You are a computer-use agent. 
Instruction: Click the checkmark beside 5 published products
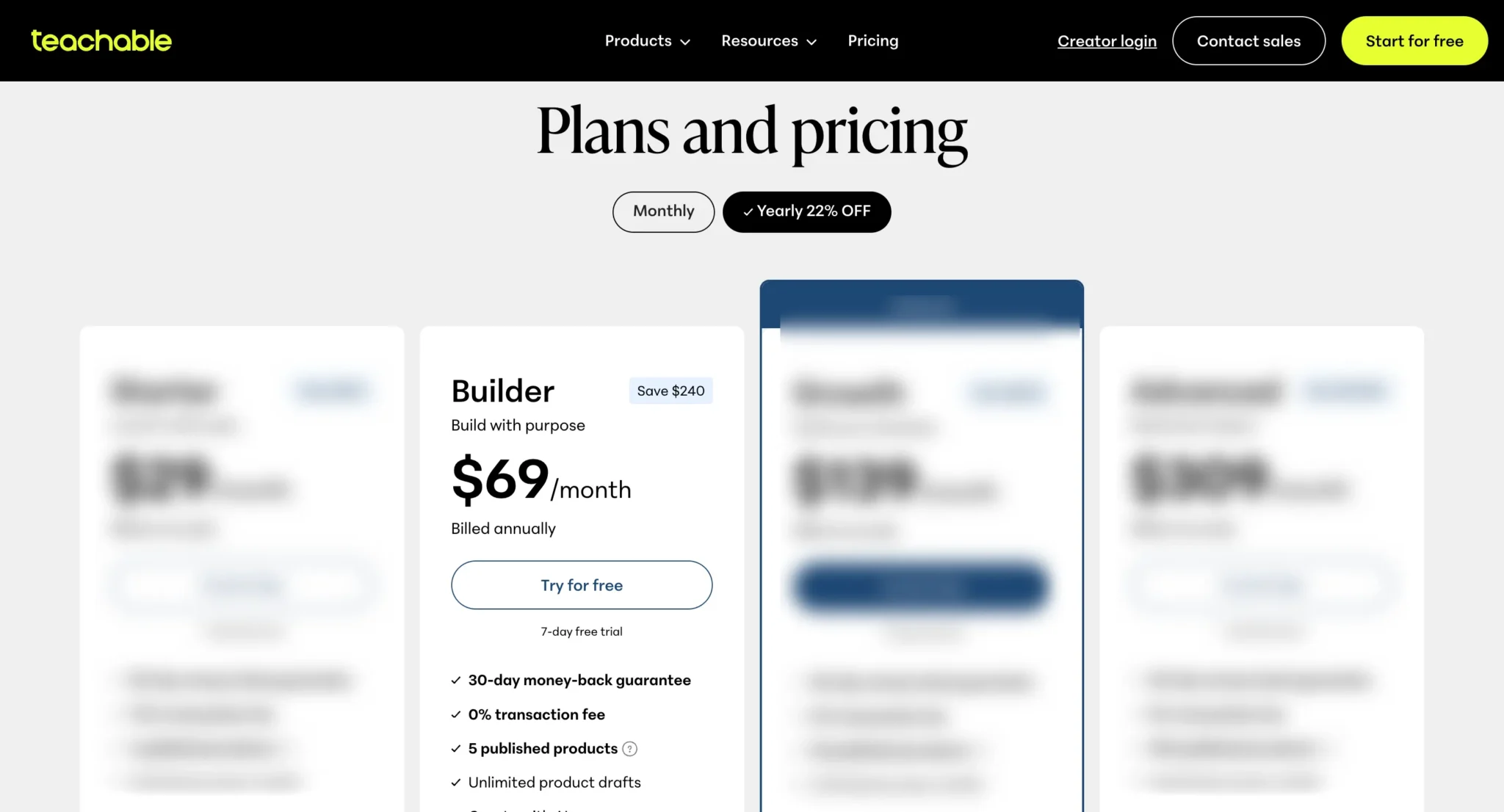[x=455, y=748]
